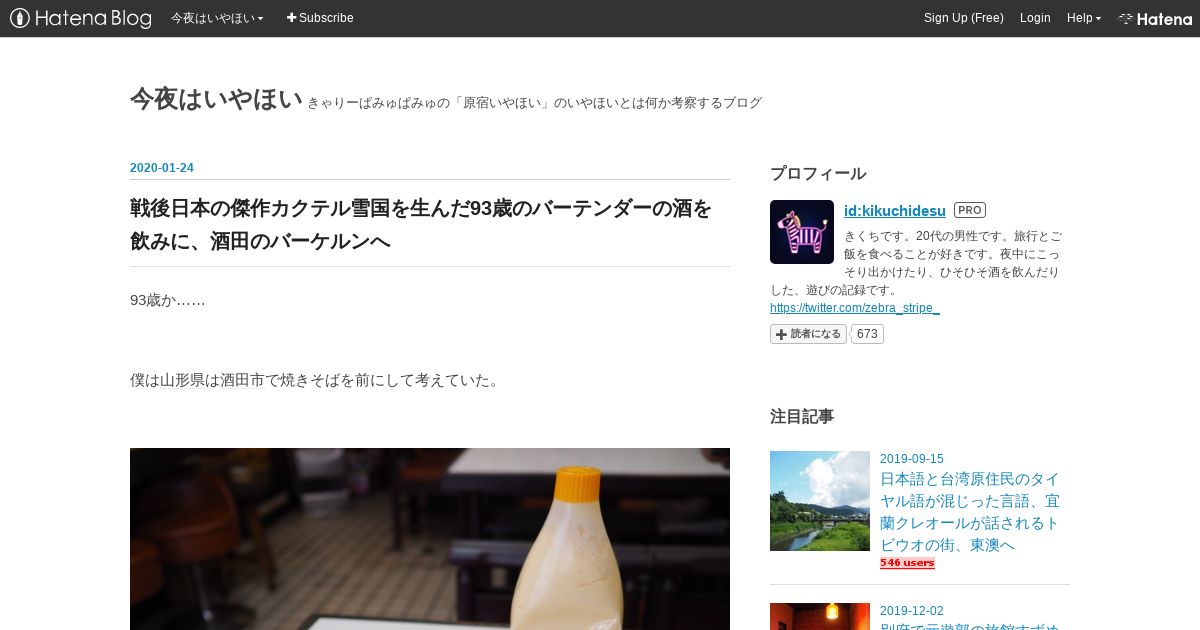This screenshot has height=630, width=1200.
Task: Click the zebra profile avatar
Action: [802, 232]
